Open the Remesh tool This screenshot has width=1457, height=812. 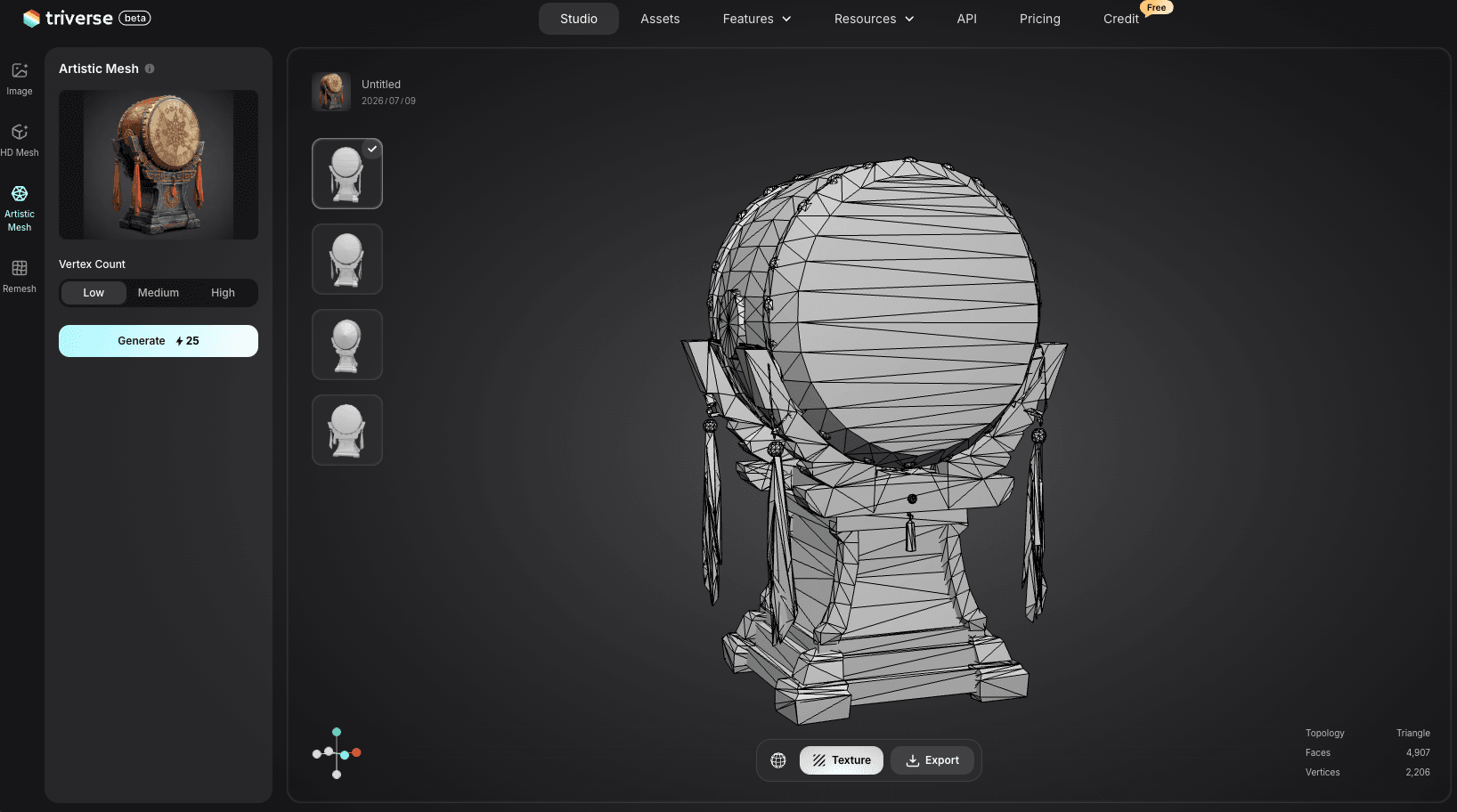(x=20, y=276)
